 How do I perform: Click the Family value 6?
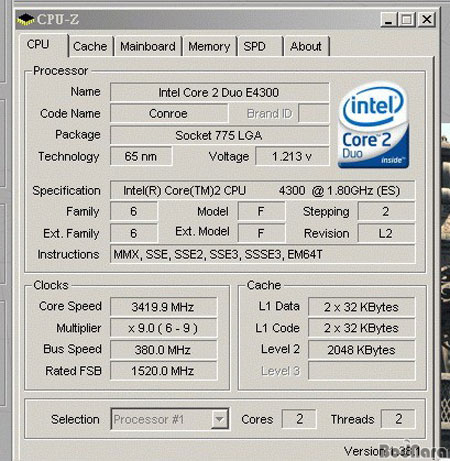pos(134,211)
